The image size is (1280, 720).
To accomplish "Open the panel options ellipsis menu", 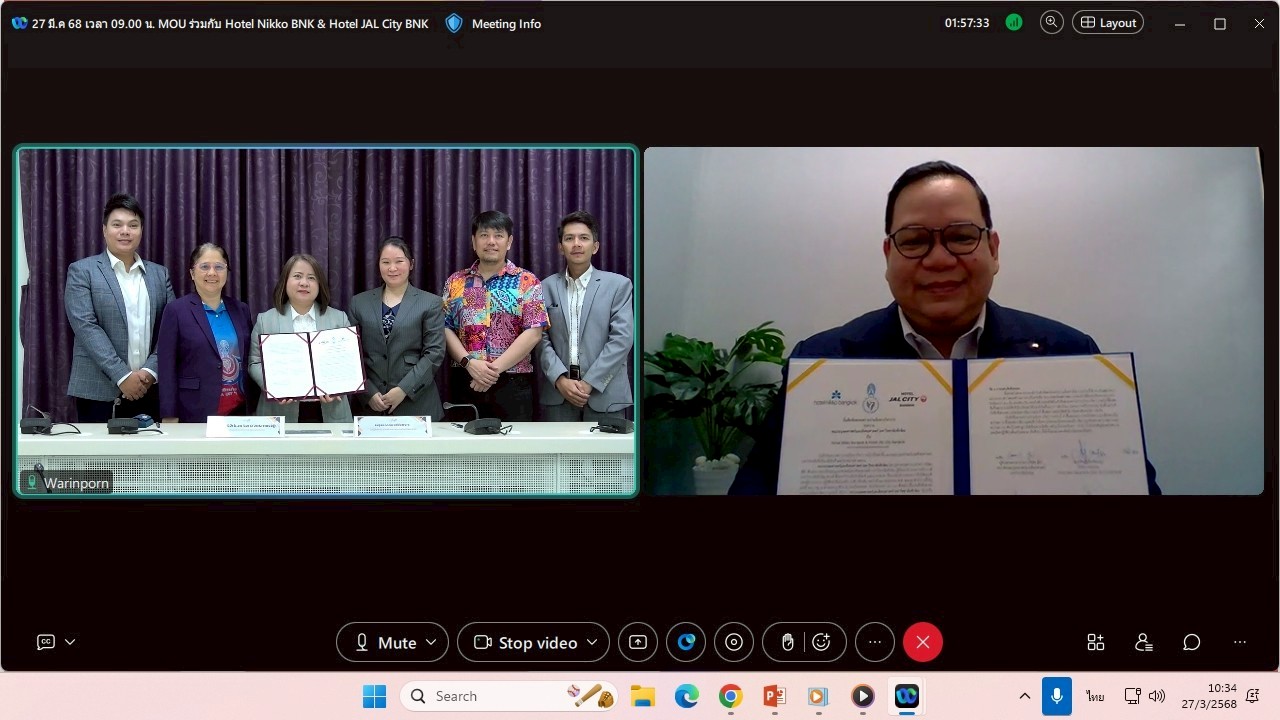I will (1240, 642).
